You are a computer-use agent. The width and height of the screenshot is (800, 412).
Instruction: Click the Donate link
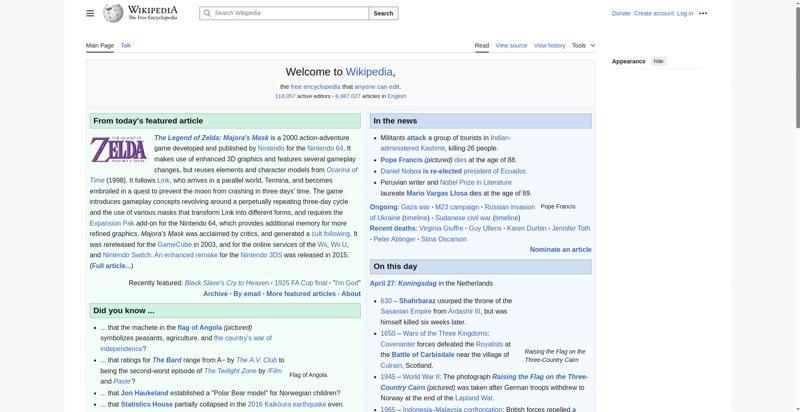621,13
